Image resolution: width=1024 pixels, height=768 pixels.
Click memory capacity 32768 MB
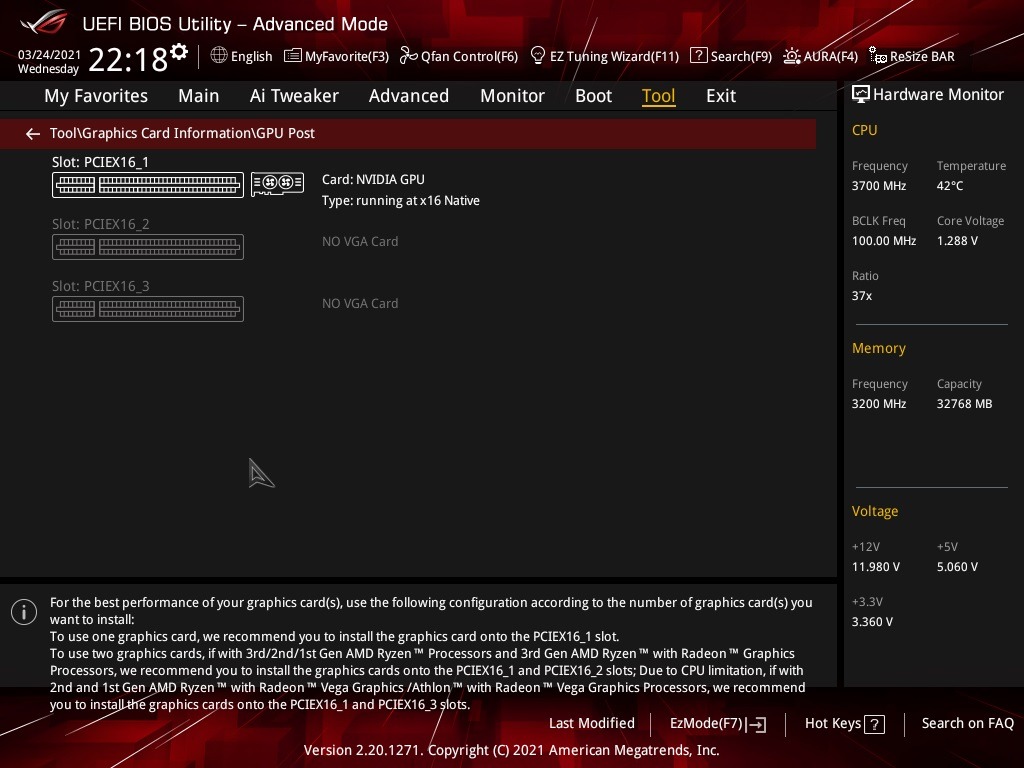(x=965, y=404)
